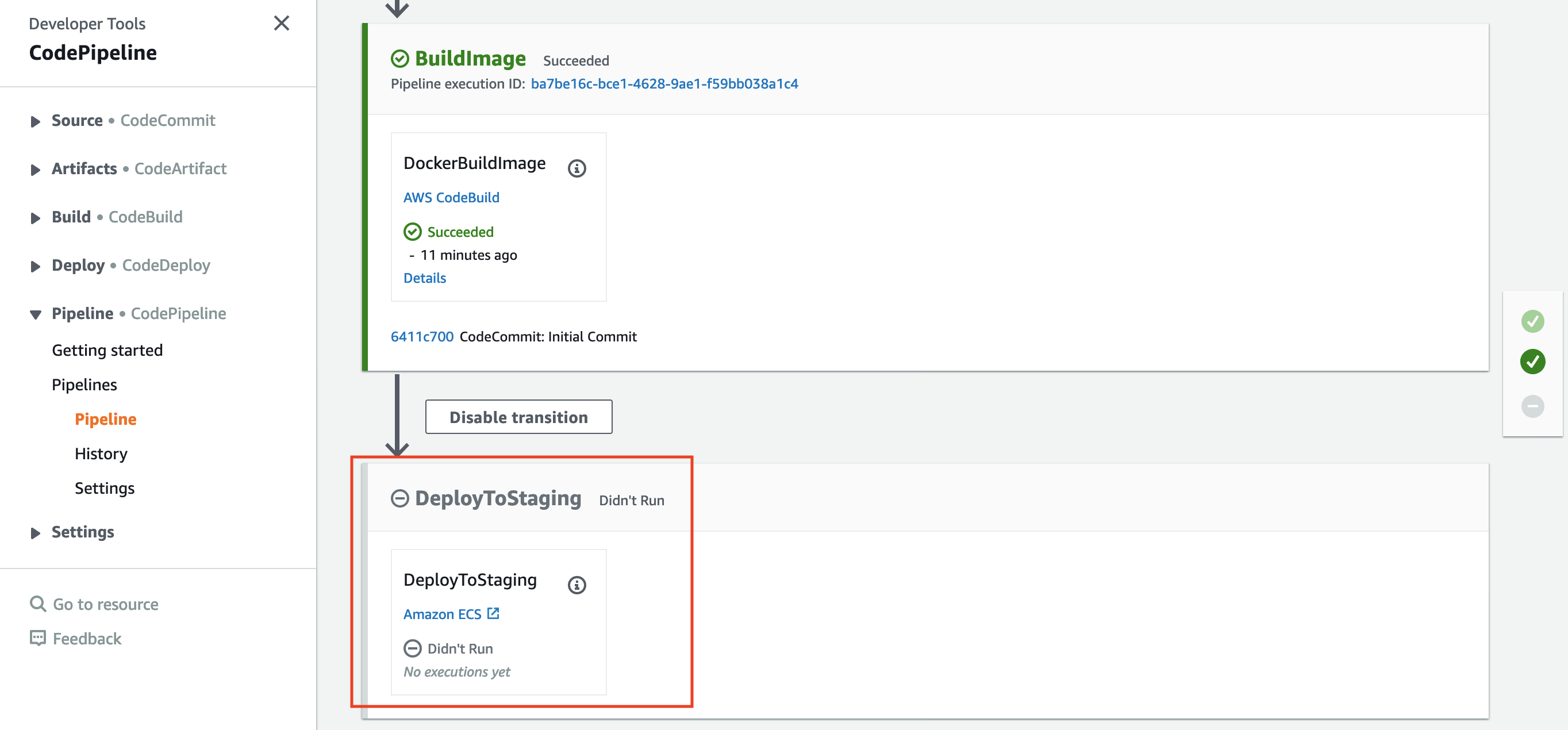Click the Go to resource search icon
This screenshot has height=730, width=1568.
click(38, 604)
